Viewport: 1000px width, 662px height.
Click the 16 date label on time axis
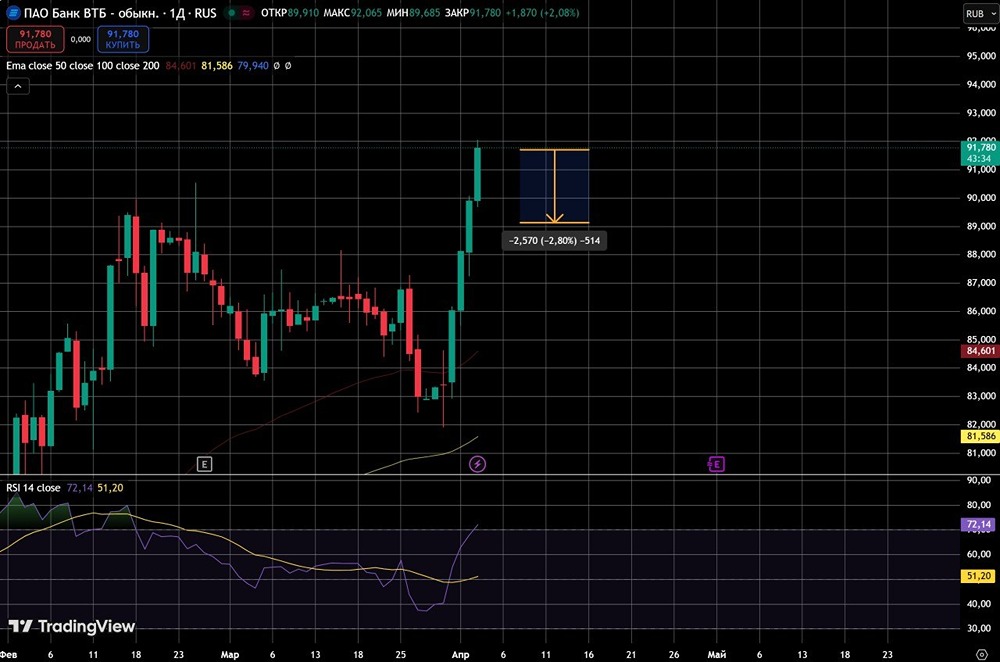pyautogui.click(x=589, y=654)
